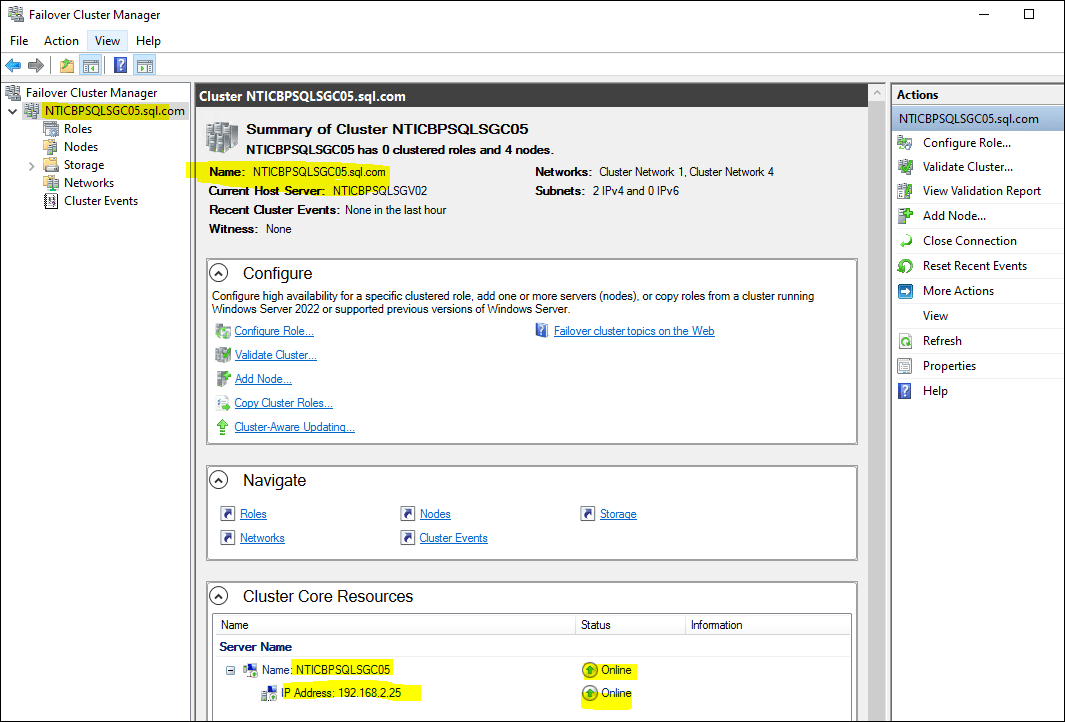This screenshot has height=722, width=1065.
Task: Open the View menu
Action: click(107, 41)
